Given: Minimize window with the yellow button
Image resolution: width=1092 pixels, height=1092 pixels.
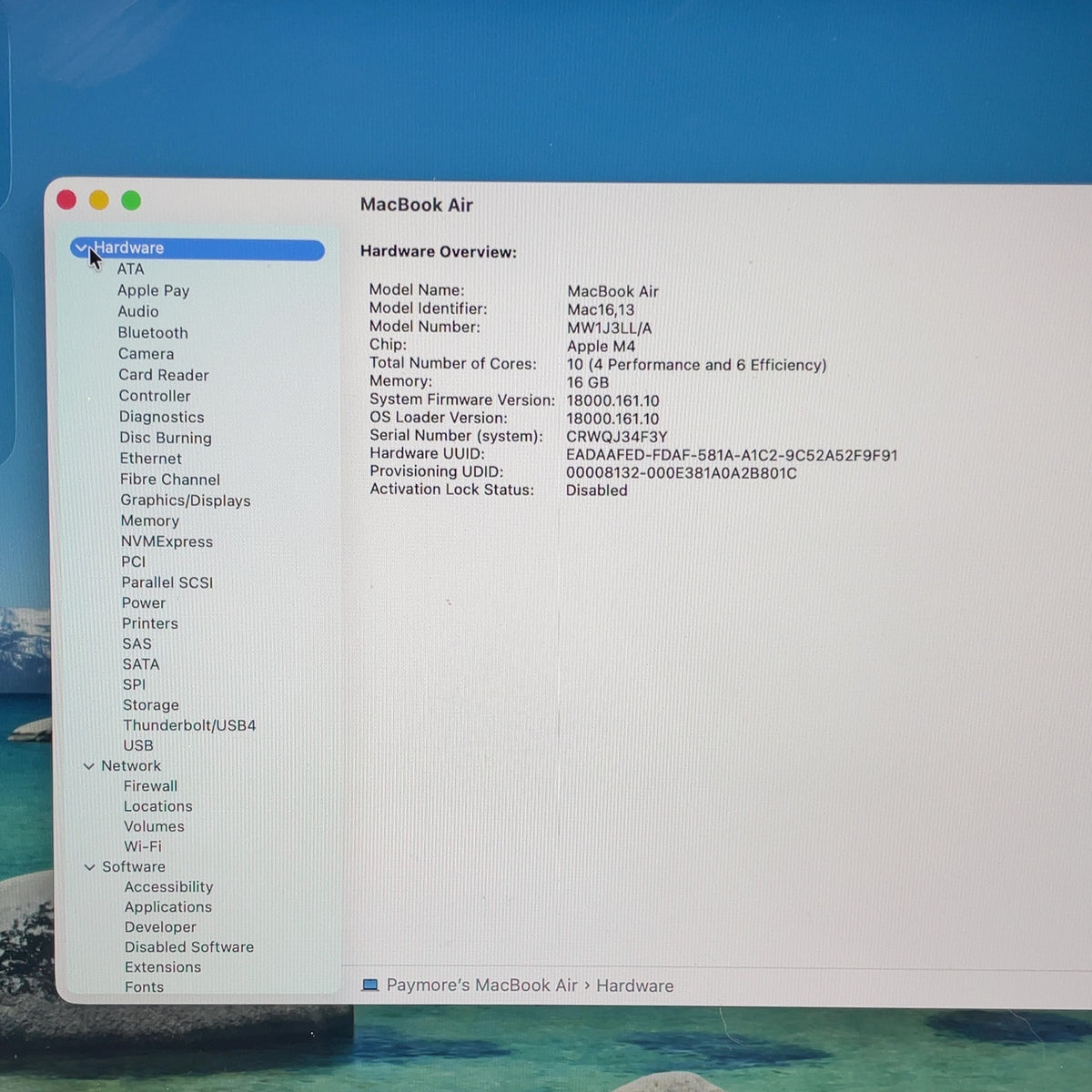Looking at the screenshot, I should click(99, 200).
